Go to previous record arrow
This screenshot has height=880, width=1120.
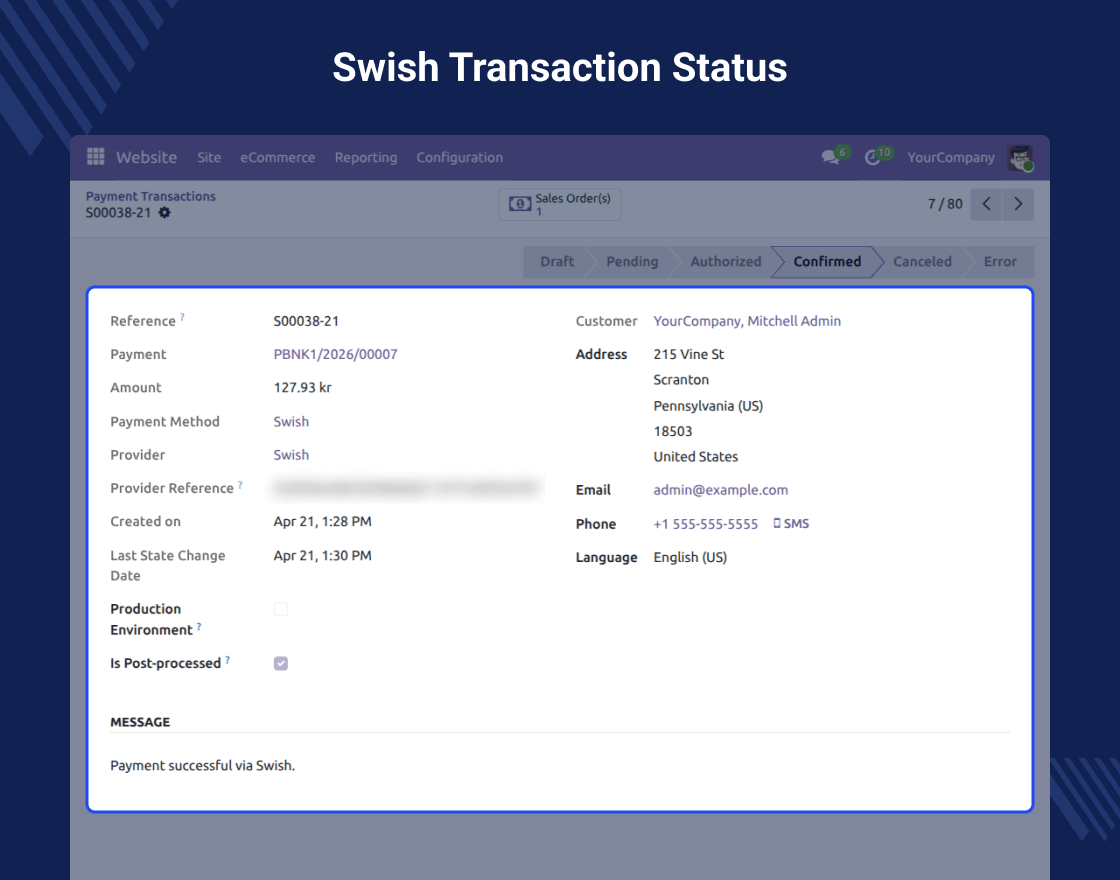tap(986, 204)
